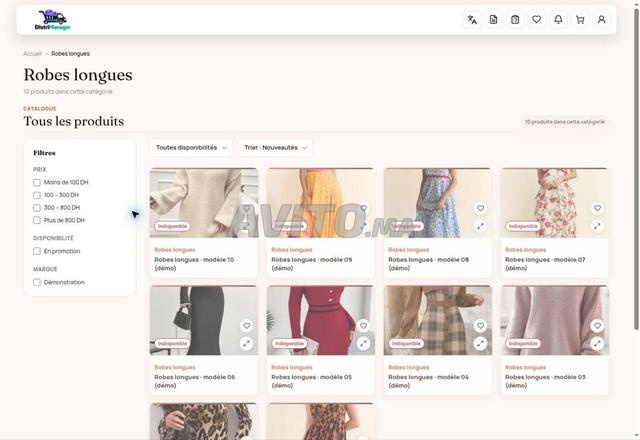Expand quick view for modèle 04
This screenshot has width=640, height=440.
click(x=480, y=343)
